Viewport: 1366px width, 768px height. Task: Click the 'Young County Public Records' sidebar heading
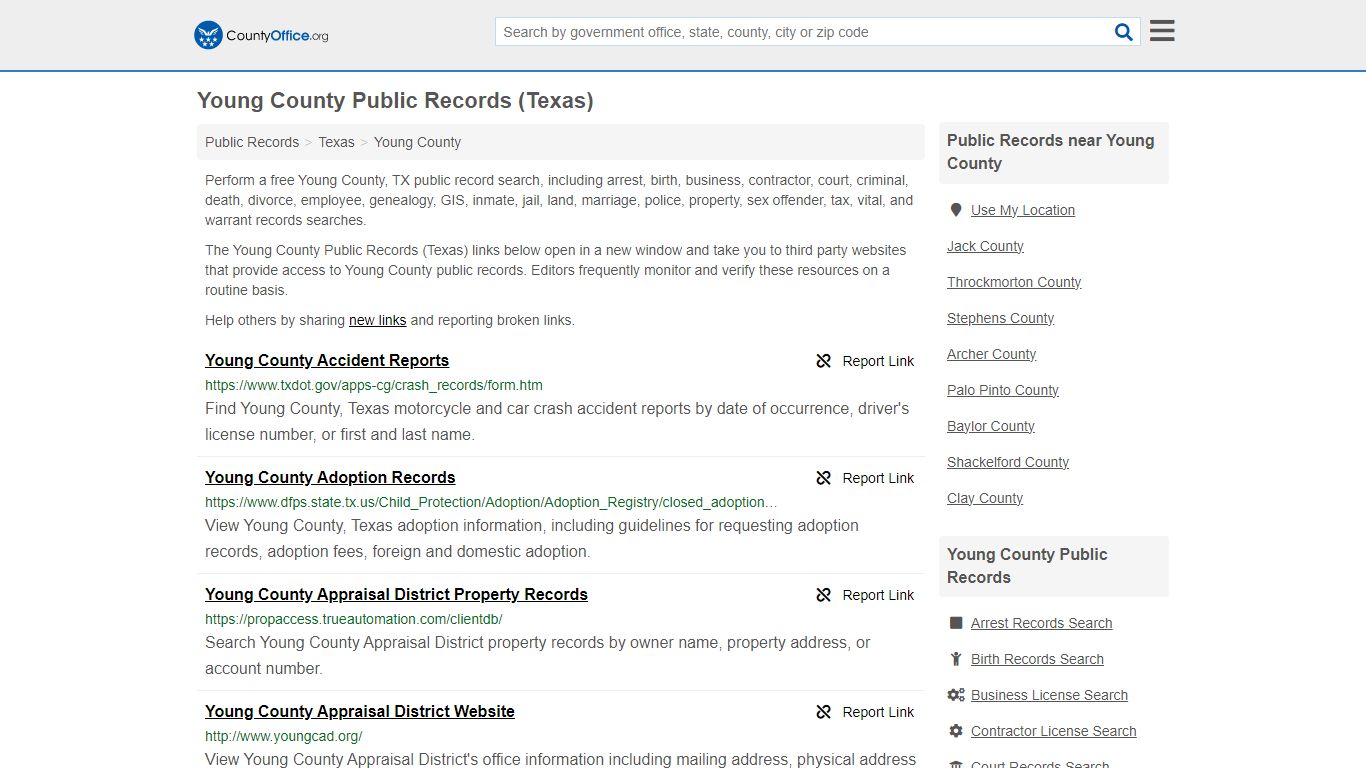[1027, 566]
